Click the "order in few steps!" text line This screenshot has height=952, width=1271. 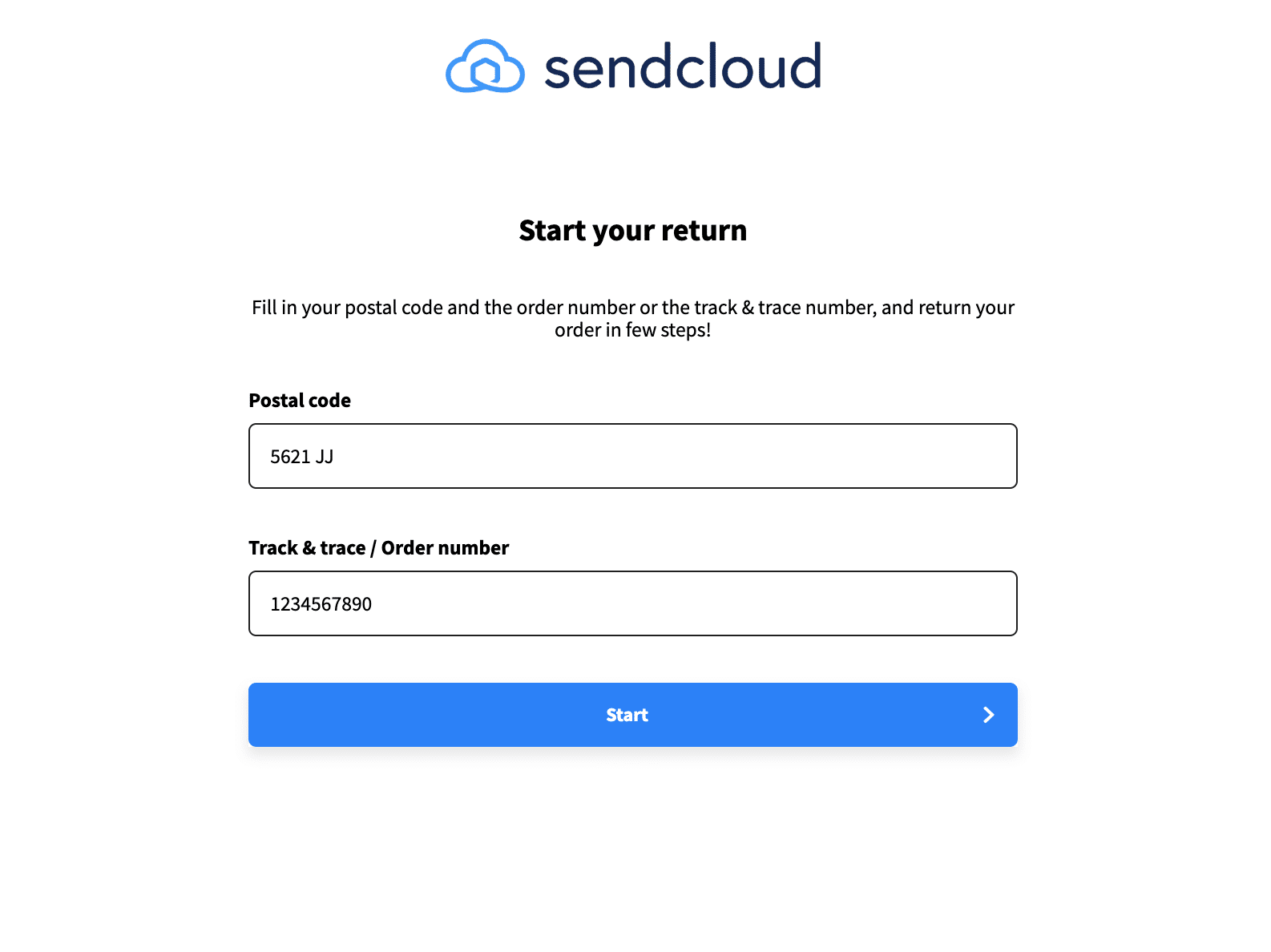point(632,330)
